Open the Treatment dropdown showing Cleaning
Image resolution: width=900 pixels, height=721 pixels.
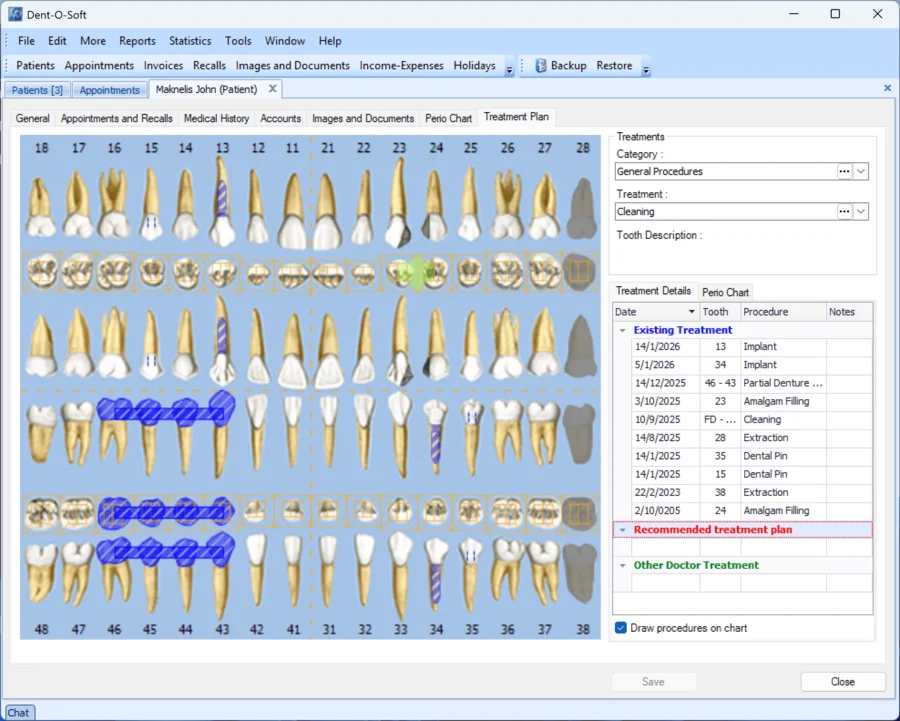pyautogui.click(x=860, y=211)
